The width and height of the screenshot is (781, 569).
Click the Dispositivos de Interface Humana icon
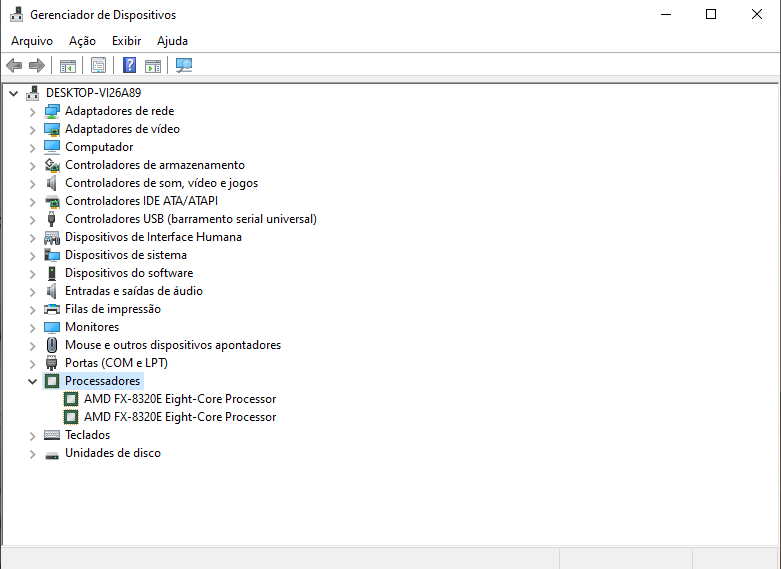[x=52, y=237]
